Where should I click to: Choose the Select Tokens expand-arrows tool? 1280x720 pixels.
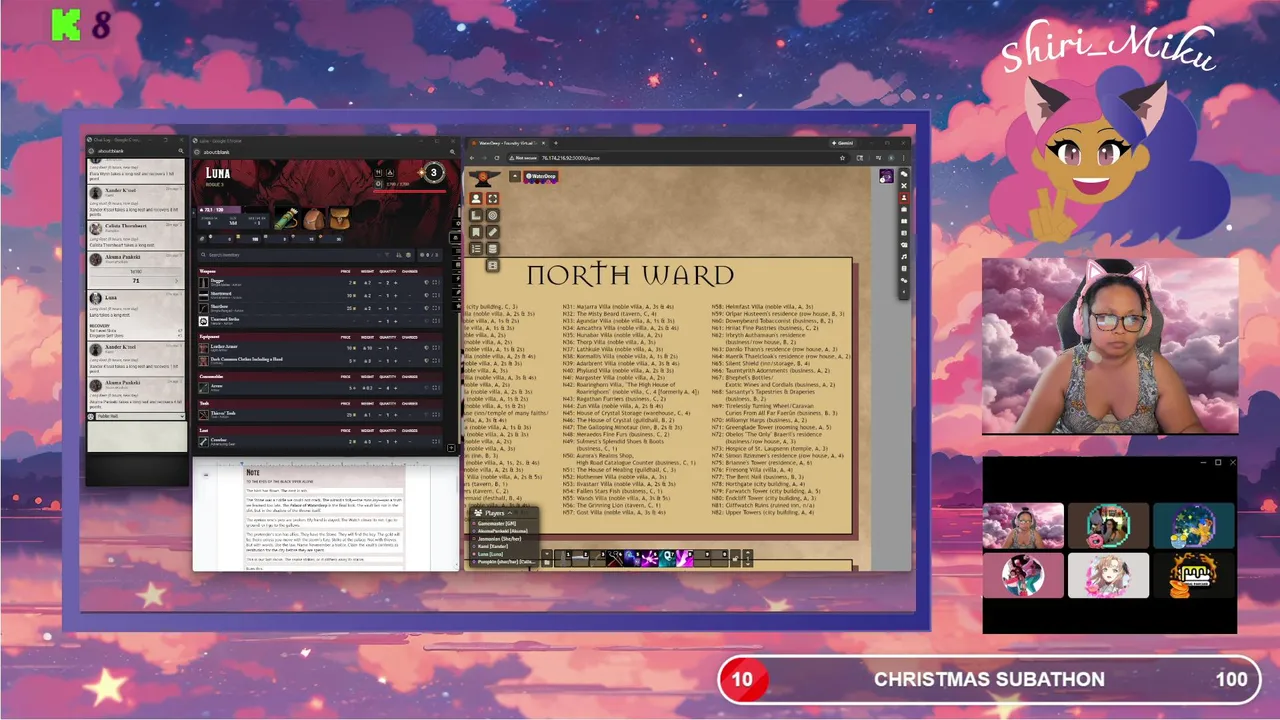click(493, 198)
